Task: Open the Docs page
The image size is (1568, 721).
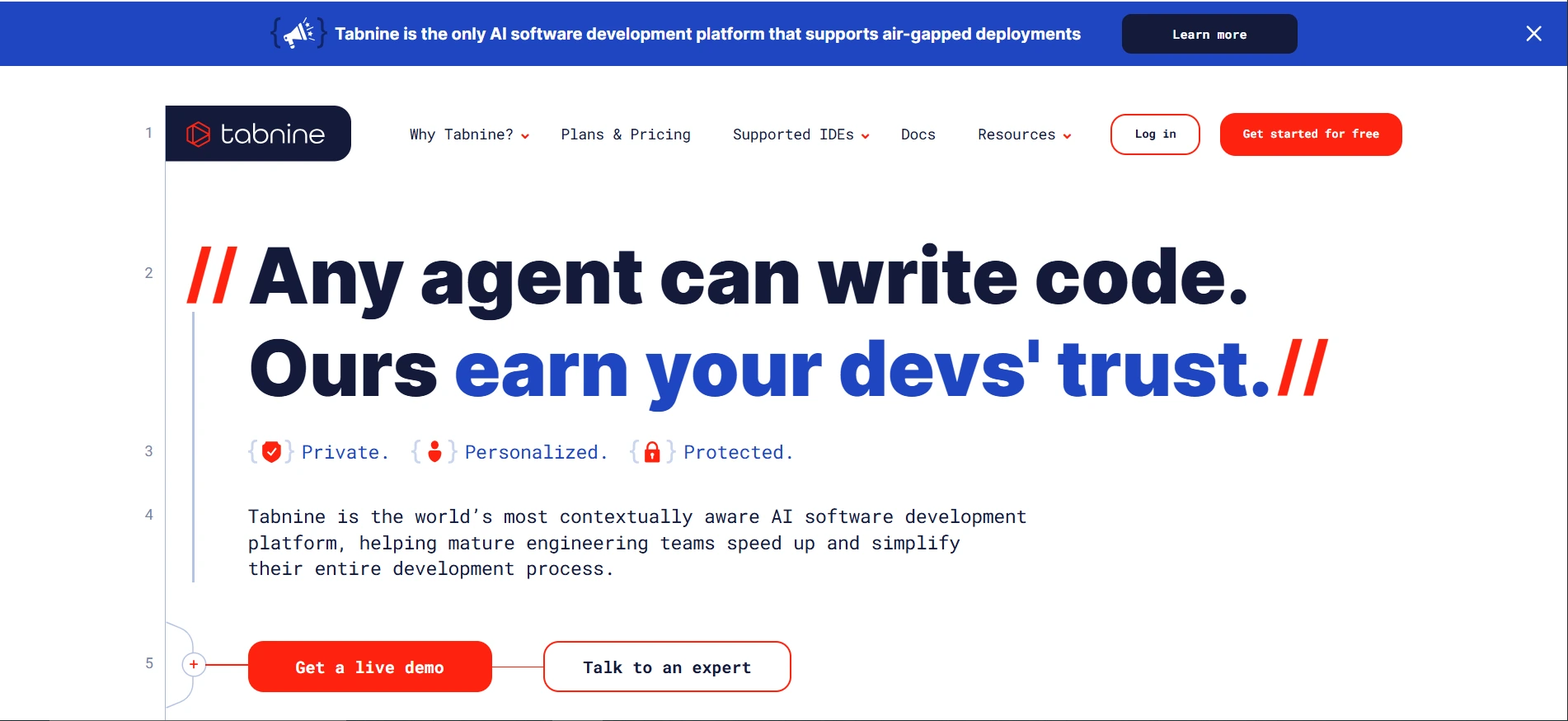Action: coord(918,134)
